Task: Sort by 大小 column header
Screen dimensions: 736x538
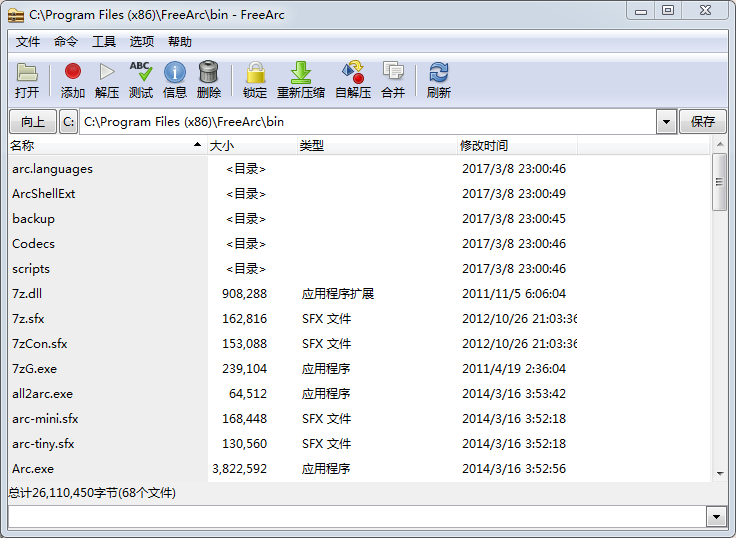Action: 252,146
